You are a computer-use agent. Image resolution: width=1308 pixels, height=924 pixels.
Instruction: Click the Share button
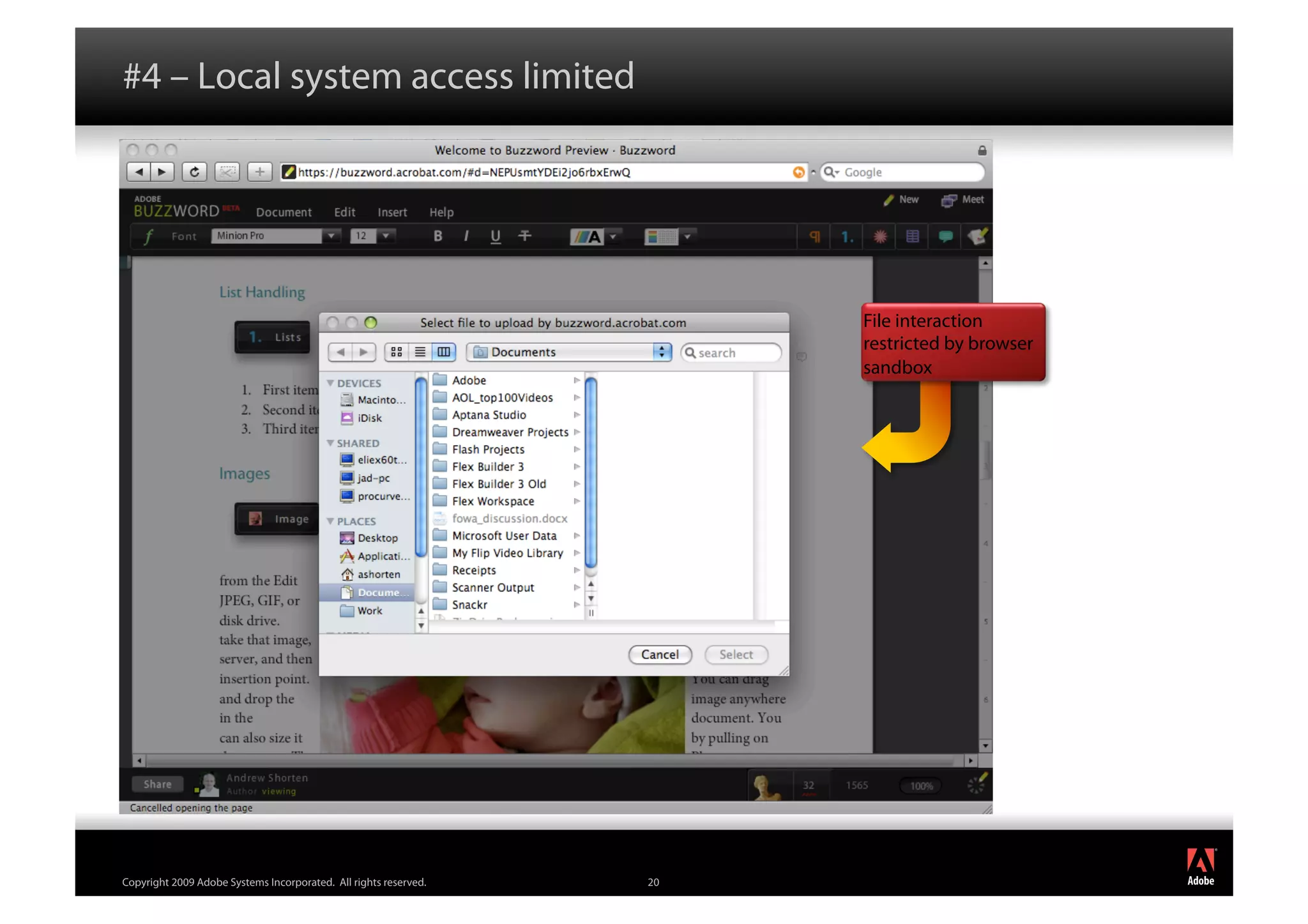(157, 784)
